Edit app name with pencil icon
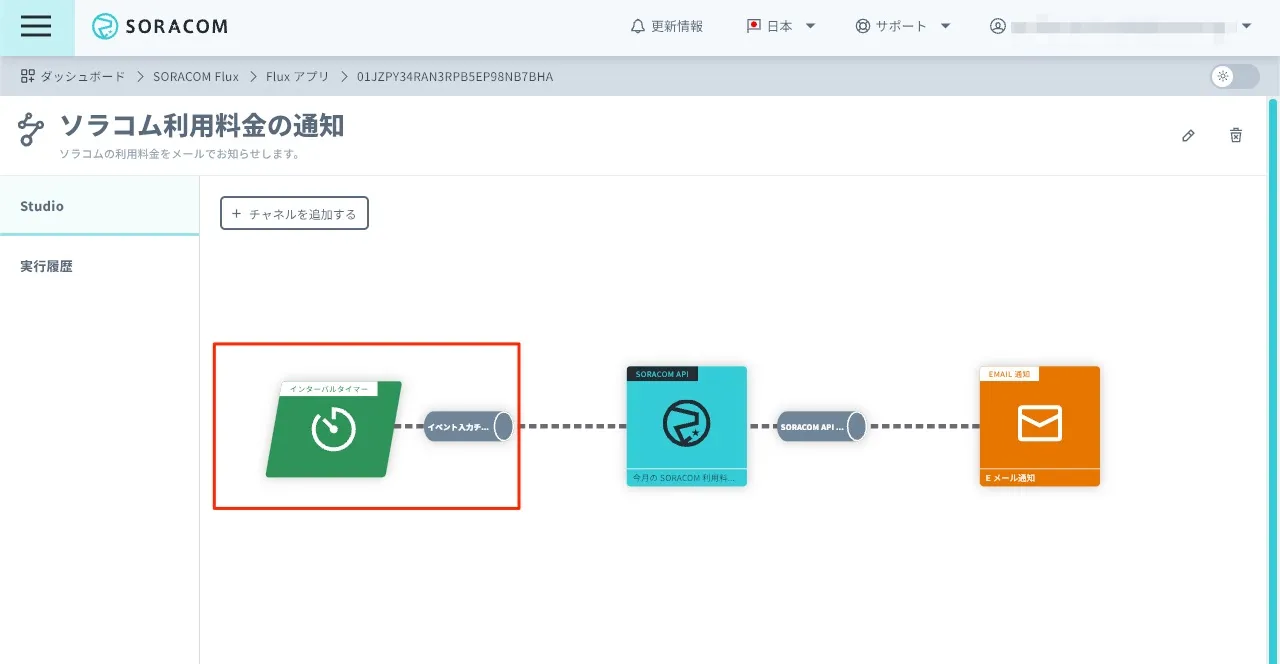 (x=1188, y=135)
